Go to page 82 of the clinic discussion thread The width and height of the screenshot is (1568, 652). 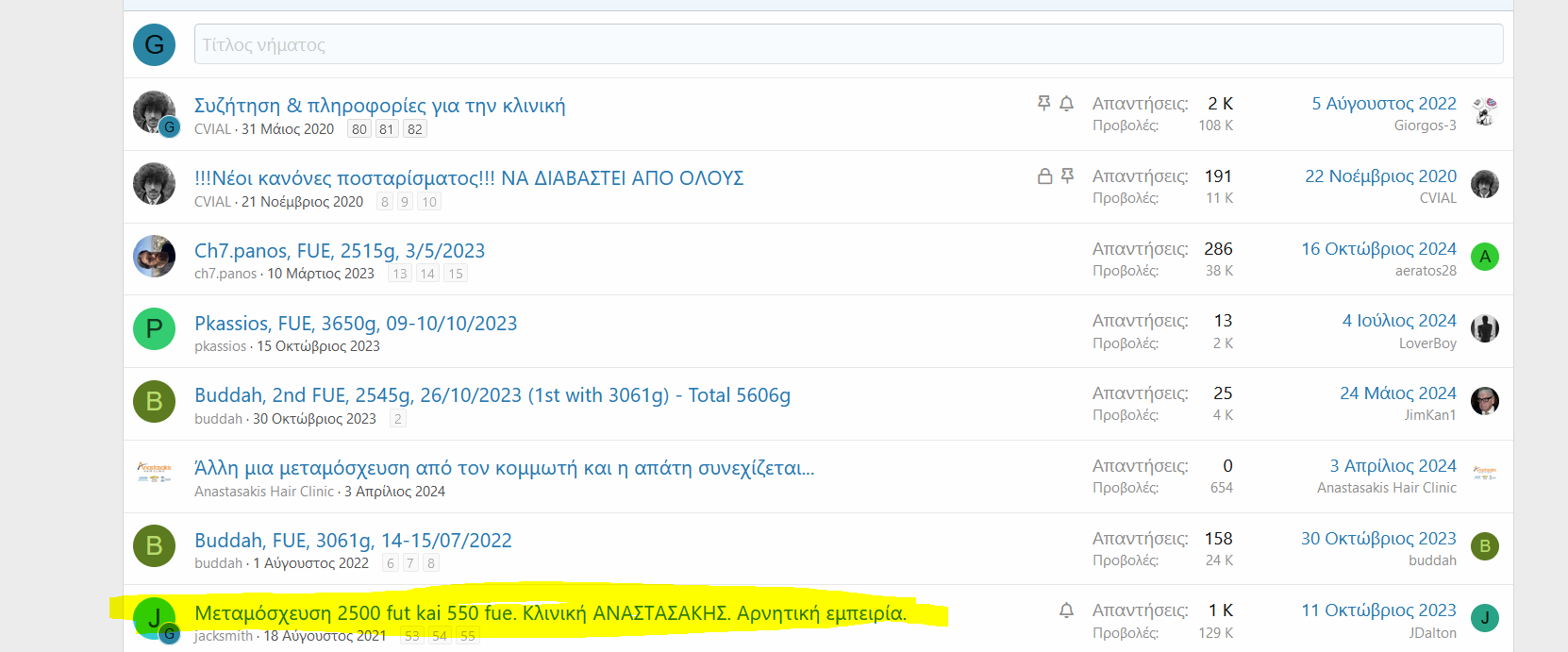pos(414,129)
